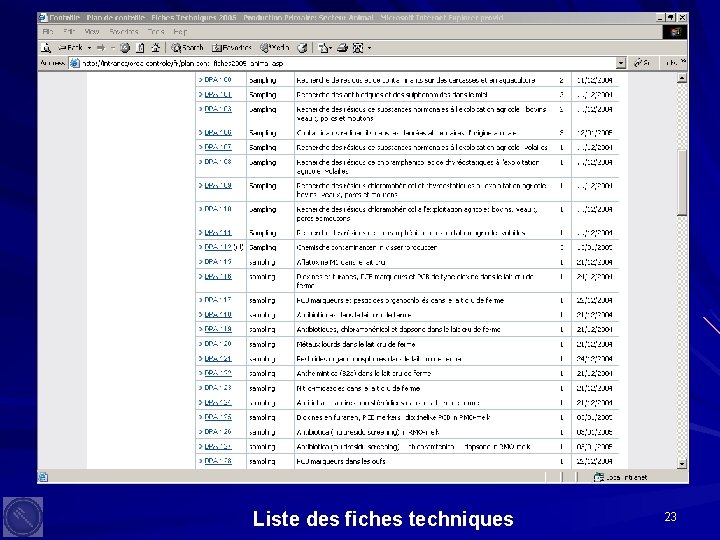Click inside the address bar URL field
The width and height of the screenshot is (720, 540).
(x=349, y=63)
